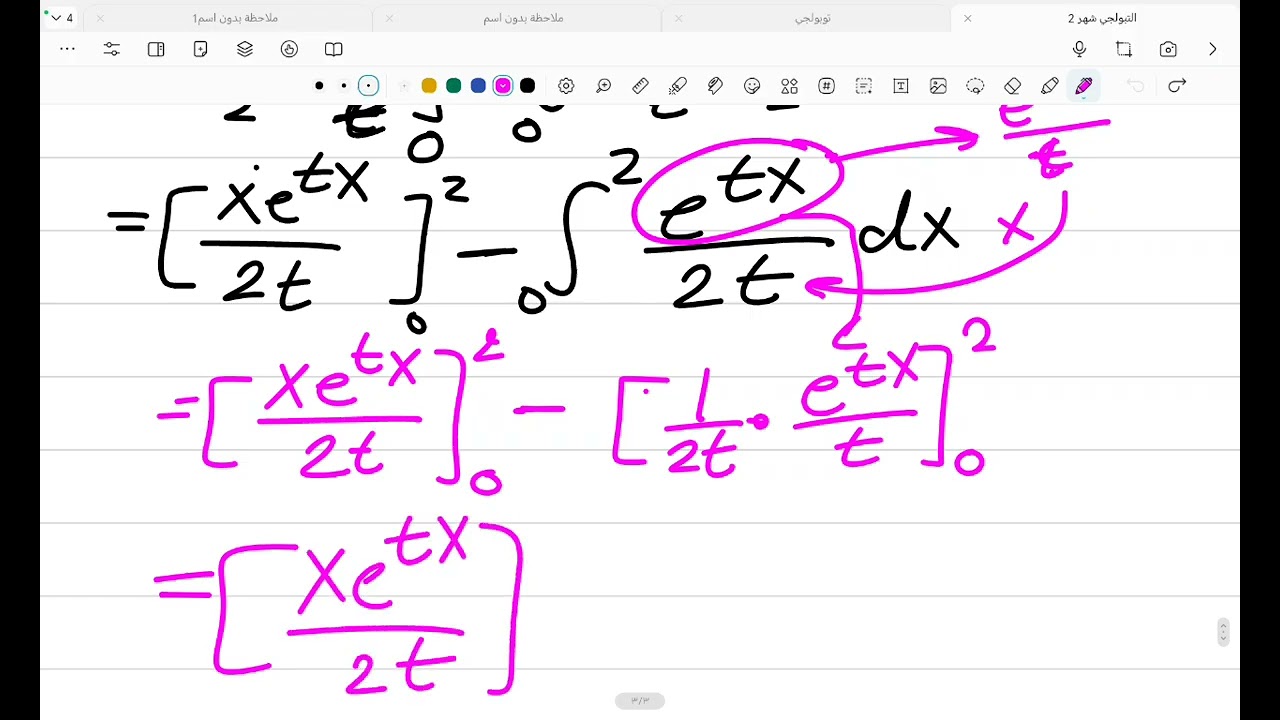The image size is (1280, 720).
Task: Redo with the right curved arrow
Action: (1177, 86)
